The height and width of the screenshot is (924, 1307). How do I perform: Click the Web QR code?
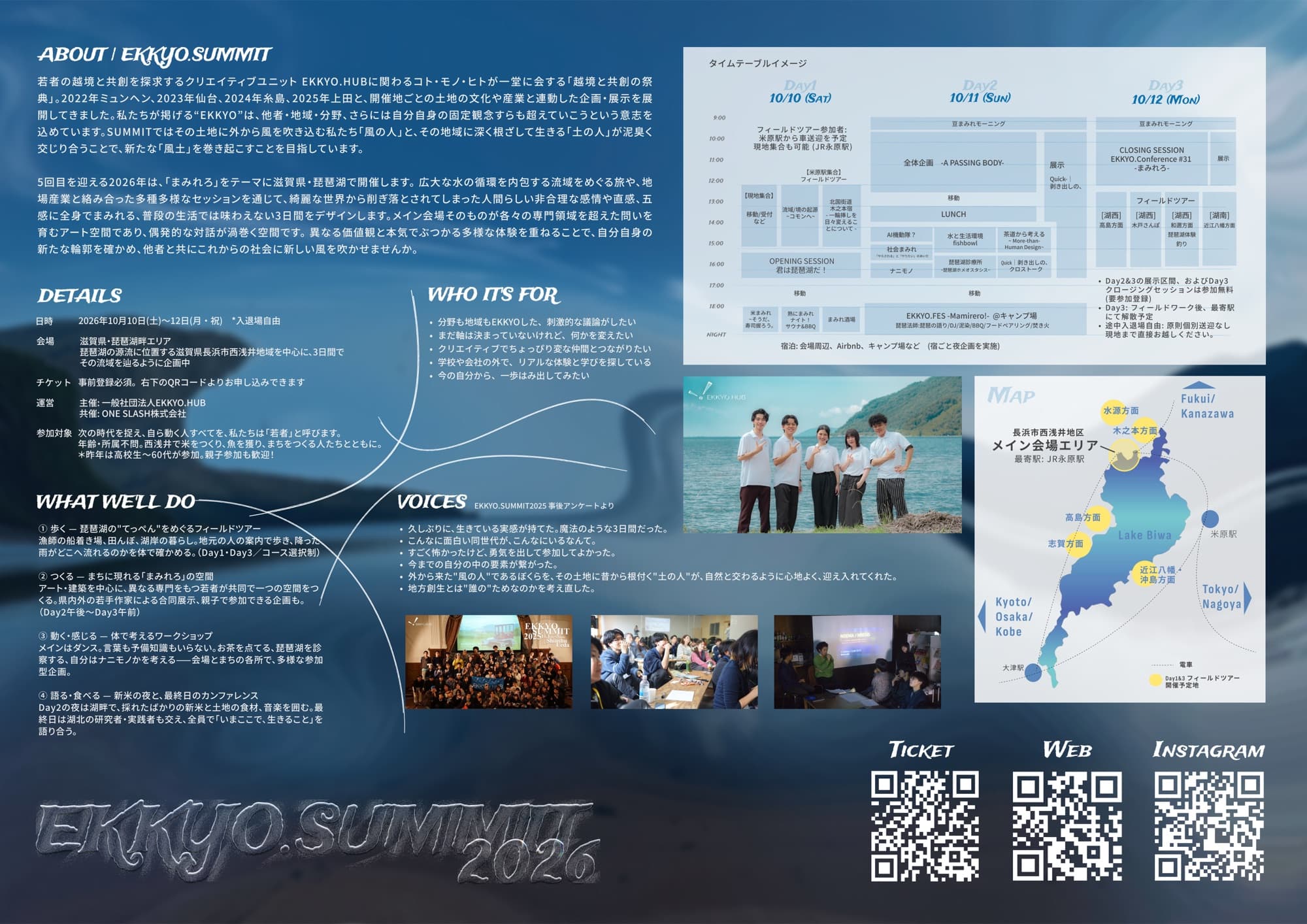(x=1067, y=826)
